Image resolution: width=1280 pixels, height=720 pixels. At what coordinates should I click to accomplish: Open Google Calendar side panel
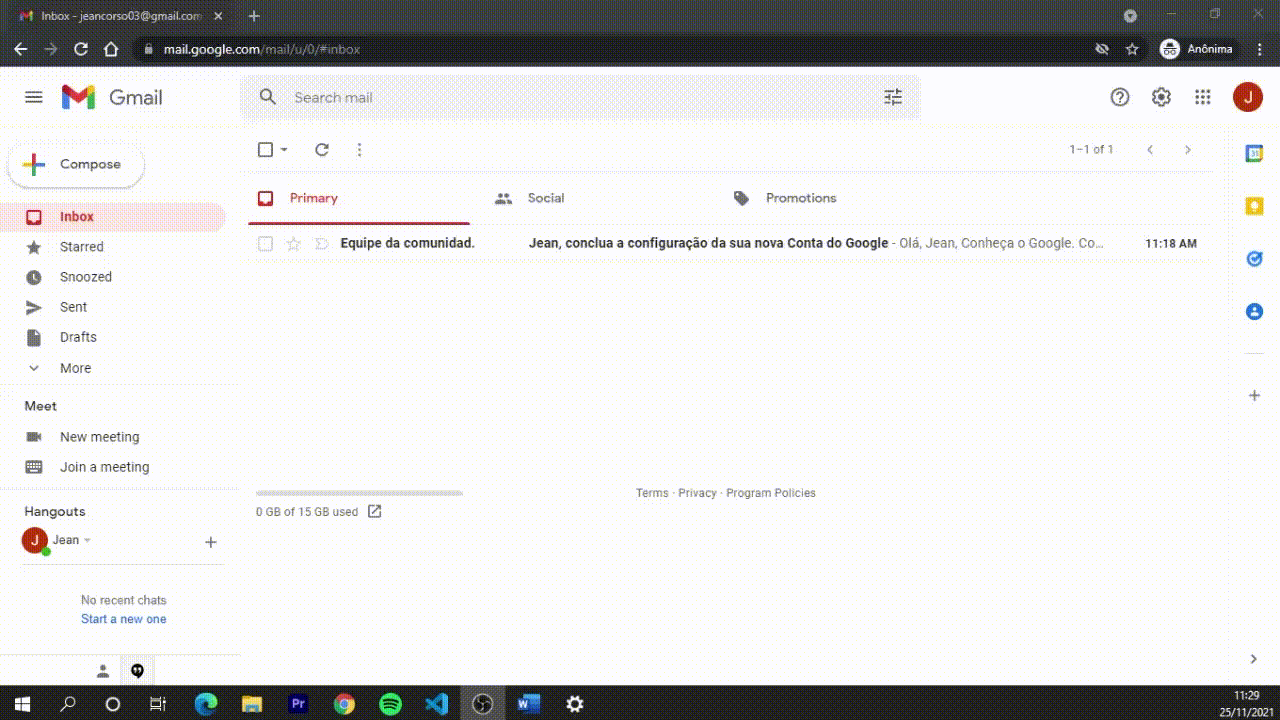[1254, 153]
